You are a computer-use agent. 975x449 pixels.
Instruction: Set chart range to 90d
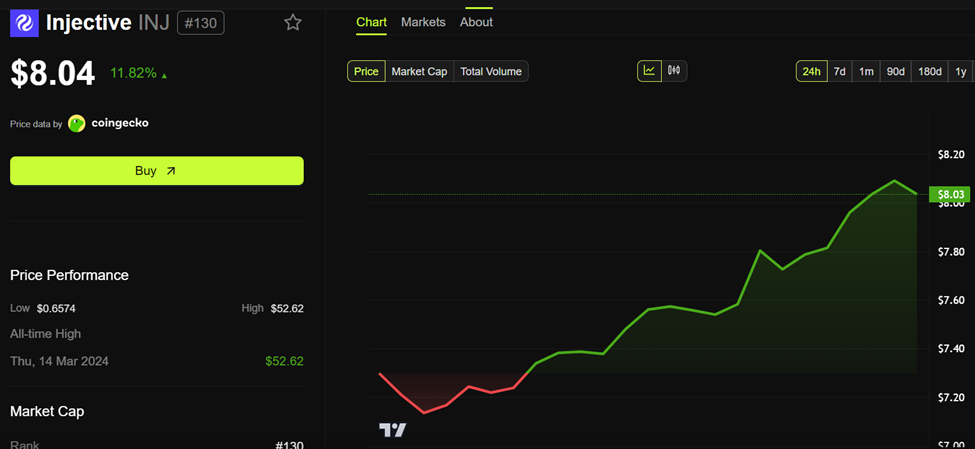pos(895,72)
